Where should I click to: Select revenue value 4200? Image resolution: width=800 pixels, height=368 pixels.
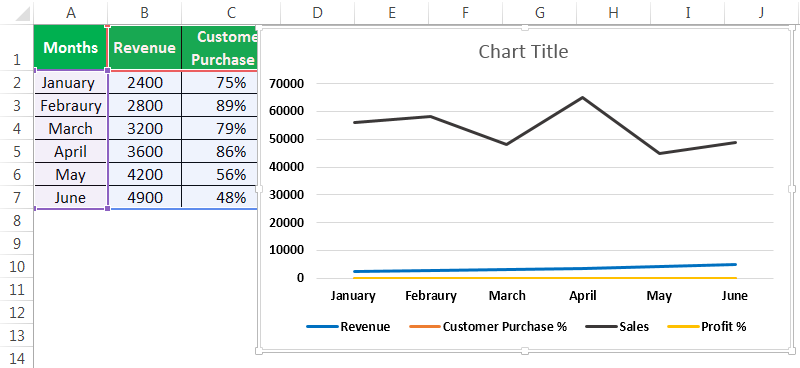coord(145,174)
